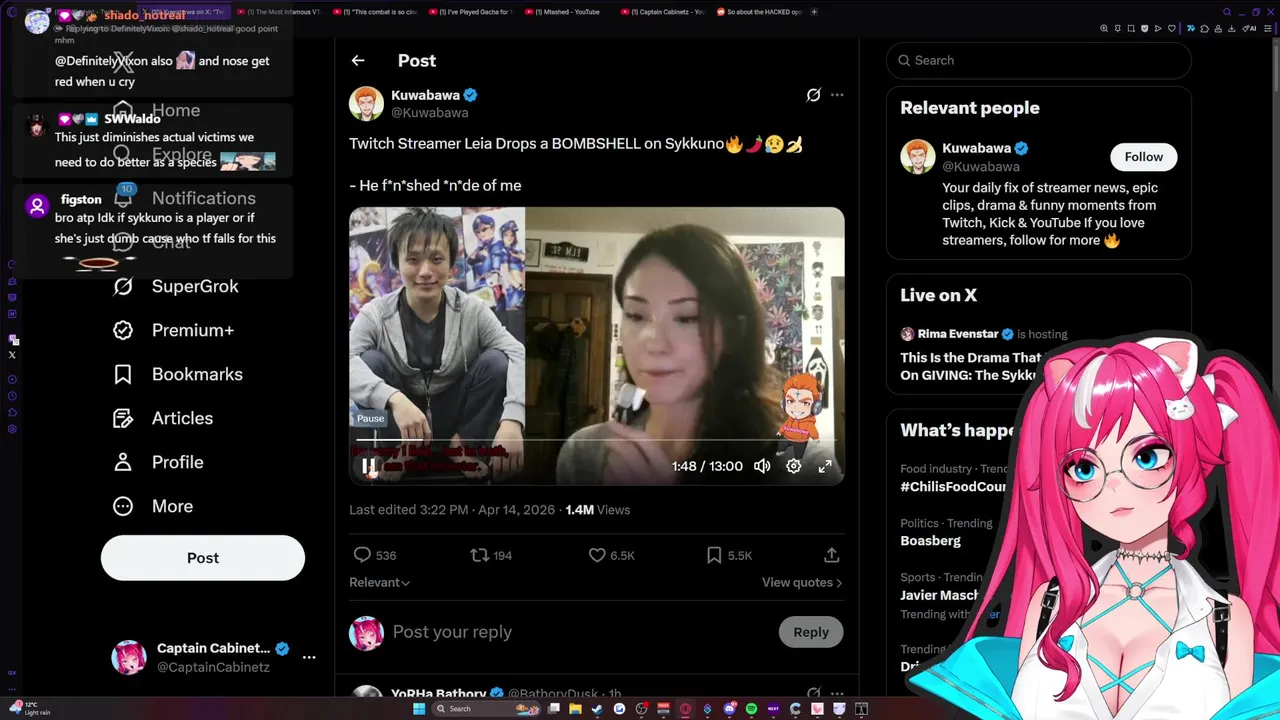Viewport: 1280px width, 720px height.
Task: Follow Kuwabawa in Relevant people
Action: click(1143, 157)
